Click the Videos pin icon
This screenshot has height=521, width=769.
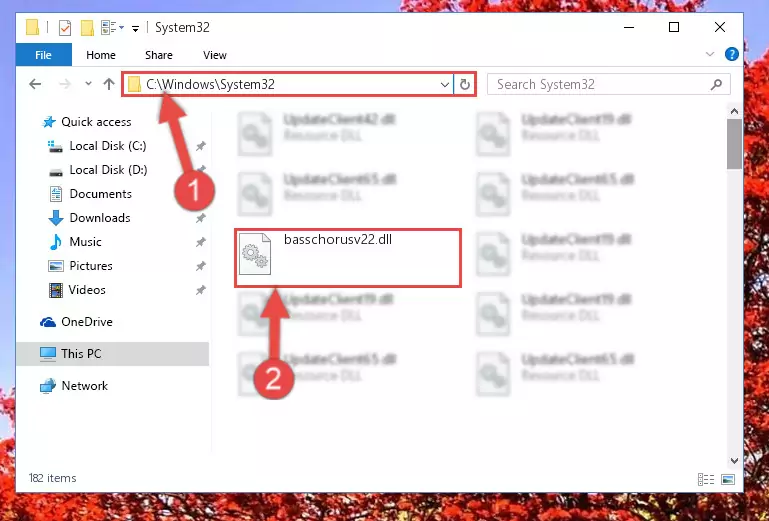[x=201, y=290]
